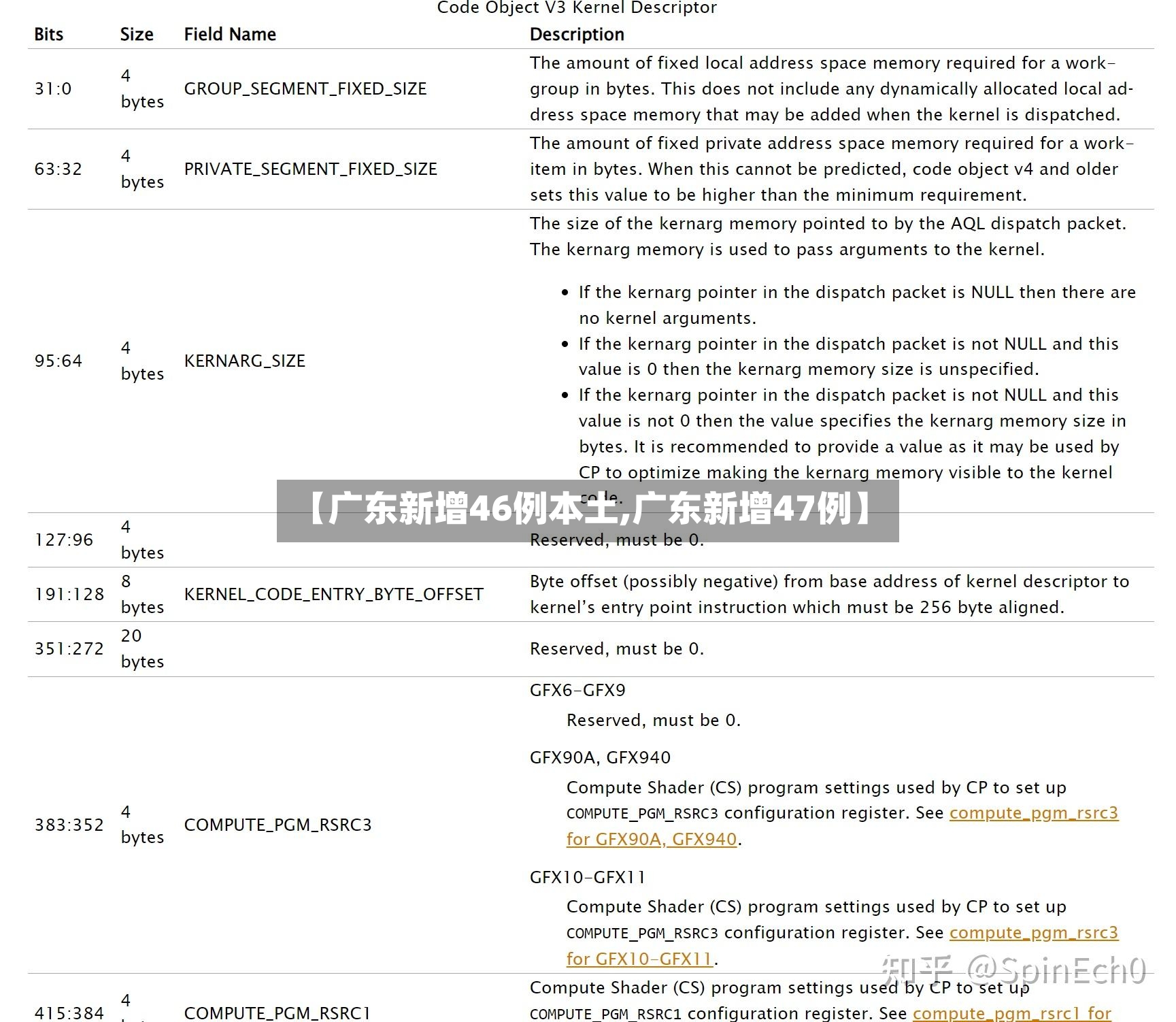Click the Reserved, must be 0 text for 351:272
The image size is (1176, 1022).
pyautogui.click(x=617, y=649)
